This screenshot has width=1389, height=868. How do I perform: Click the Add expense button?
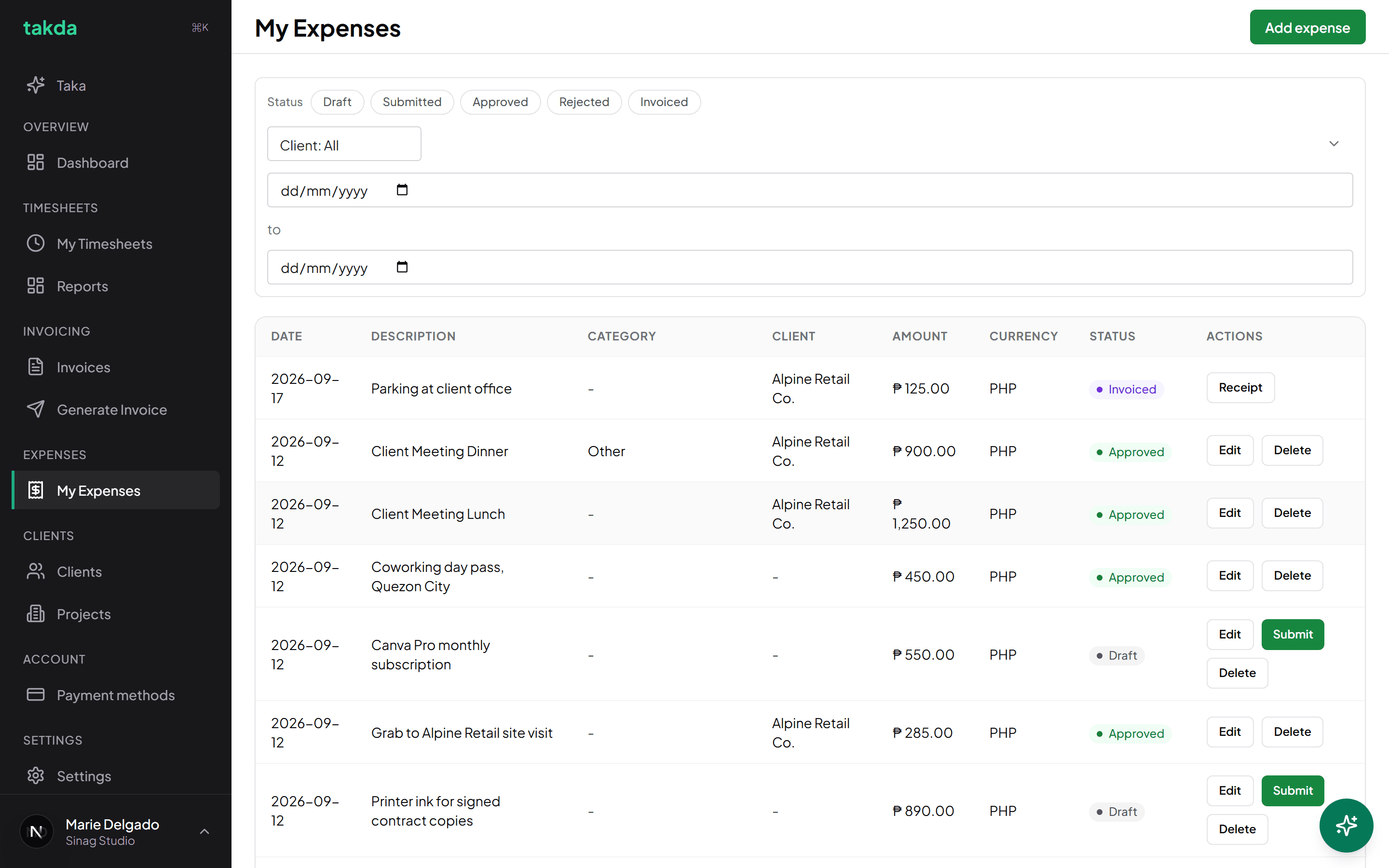(x=1307, y=27)
